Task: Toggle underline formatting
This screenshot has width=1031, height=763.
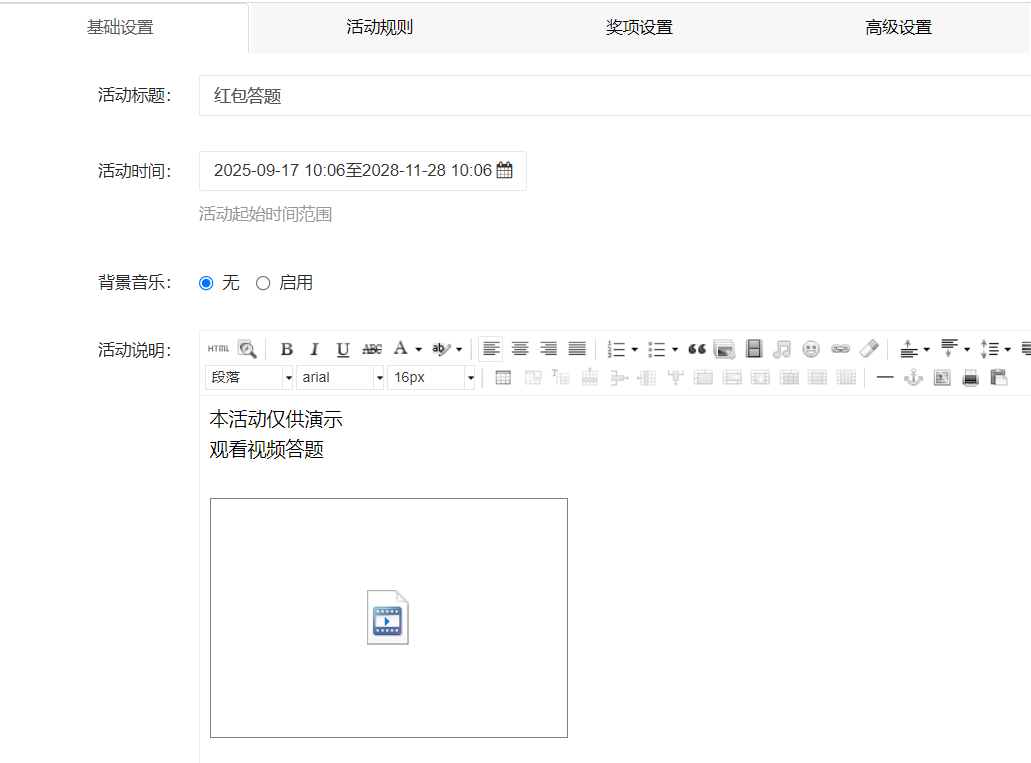Action: (343, 349)
